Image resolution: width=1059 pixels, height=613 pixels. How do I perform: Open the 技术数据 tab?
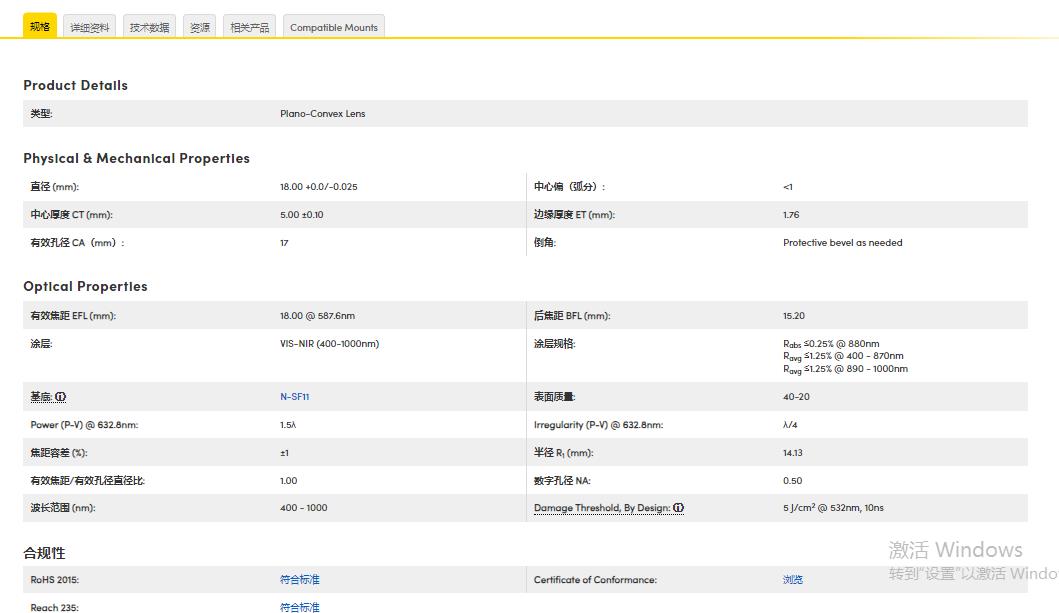point(150,27)
